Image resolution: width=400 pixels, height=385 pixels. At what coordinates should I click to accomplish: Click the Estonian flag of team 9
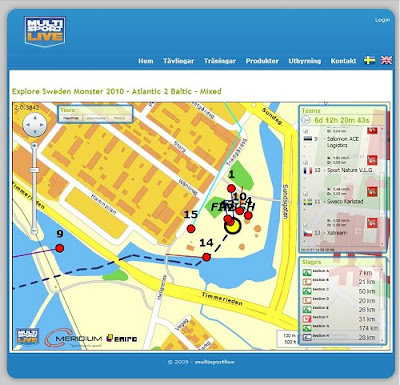point(307,139)
